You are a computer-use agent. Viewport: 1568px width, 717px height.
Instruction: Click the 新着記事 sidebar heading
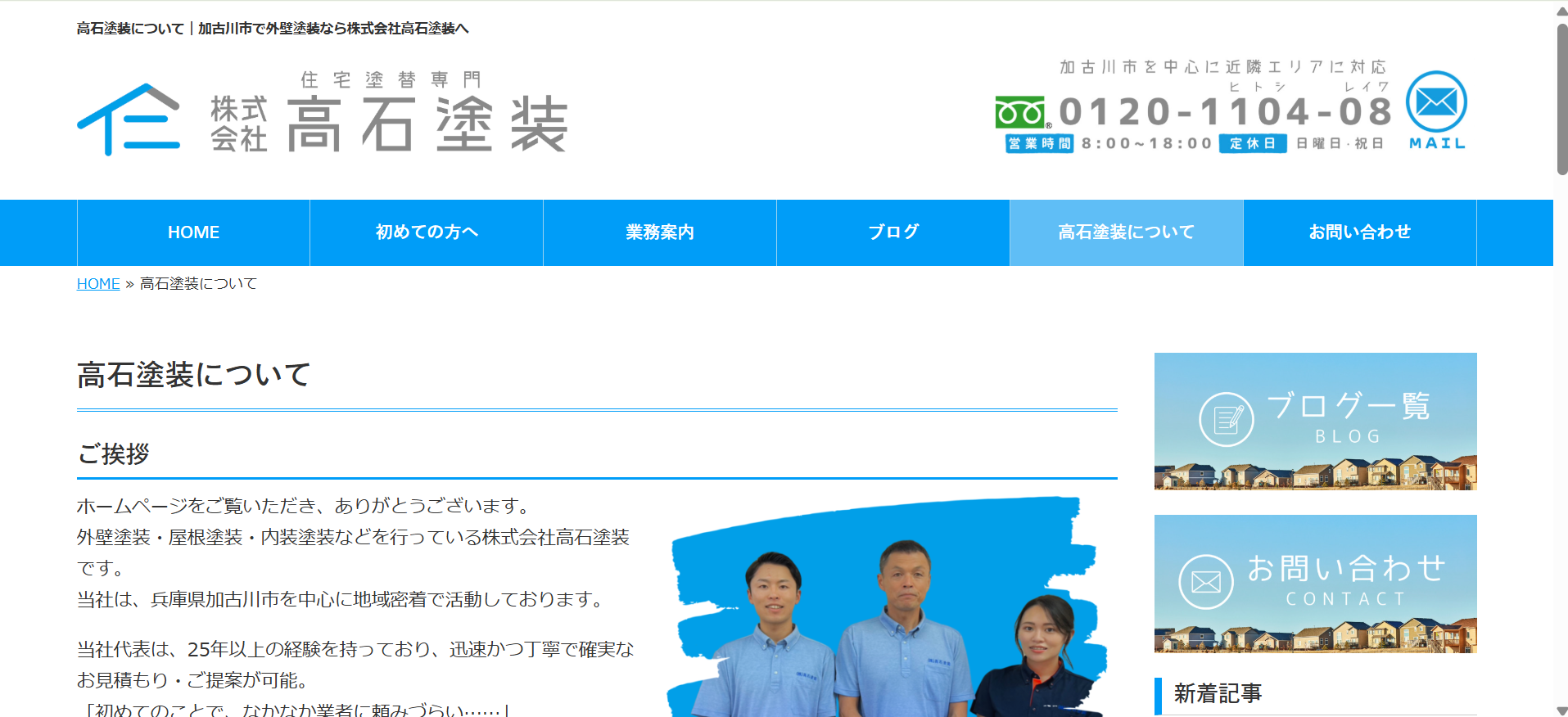[x=1218, y=694]
